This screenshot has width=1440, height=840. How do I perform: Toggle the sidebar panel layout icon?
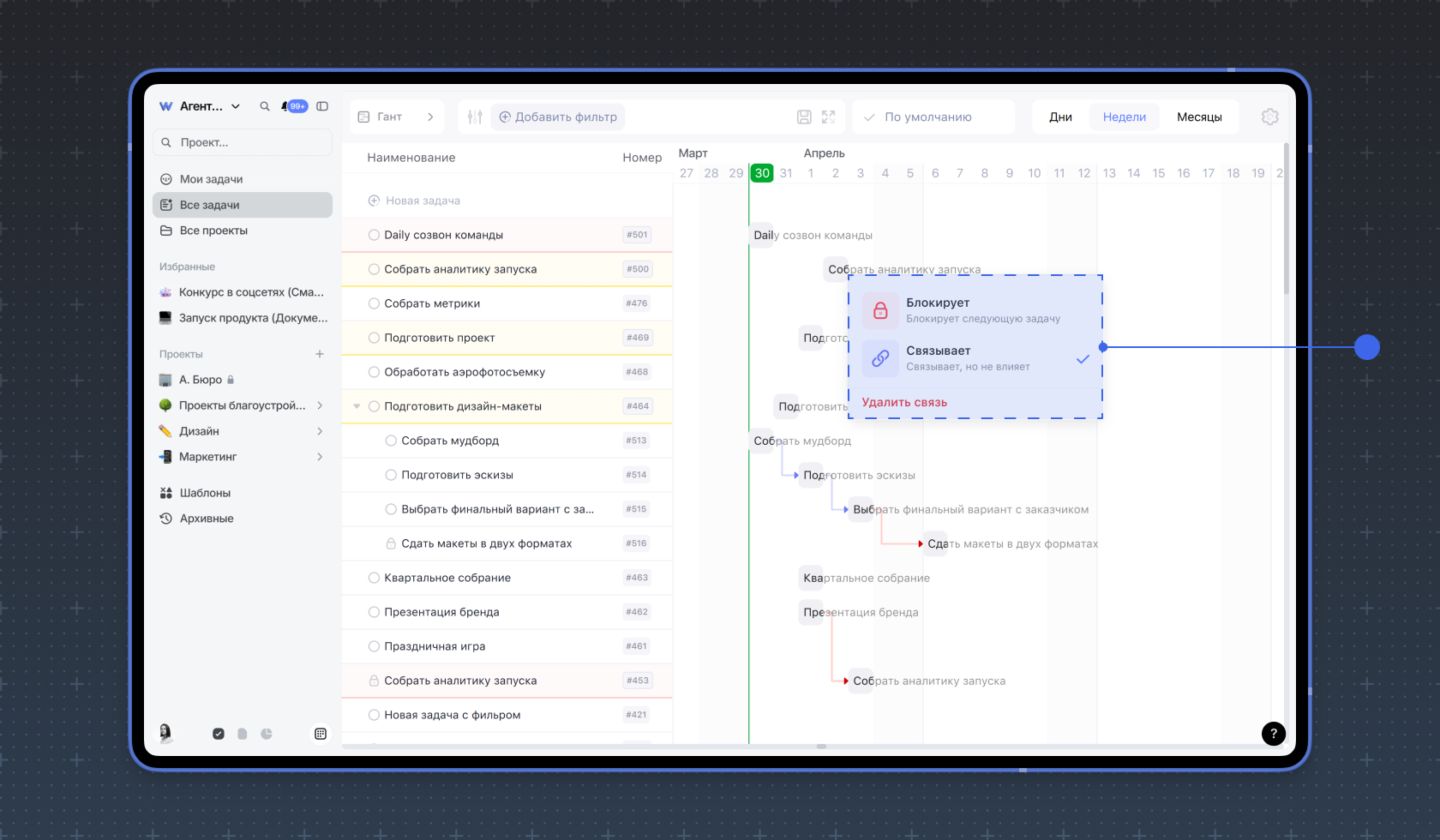[322, 106]
